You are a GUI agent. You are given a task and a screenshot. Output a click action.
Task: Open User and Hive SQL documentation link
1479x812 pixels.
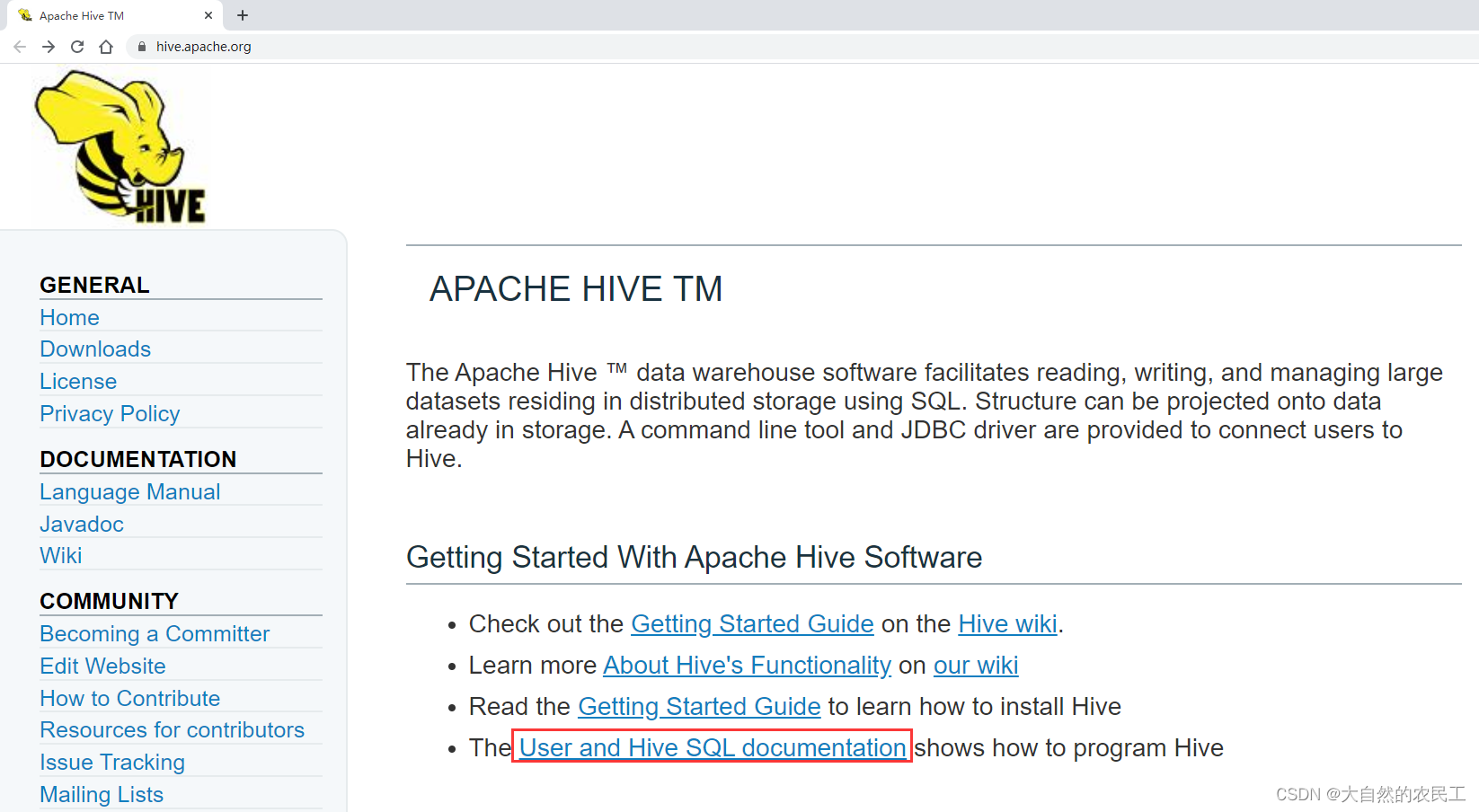[713, 748]
